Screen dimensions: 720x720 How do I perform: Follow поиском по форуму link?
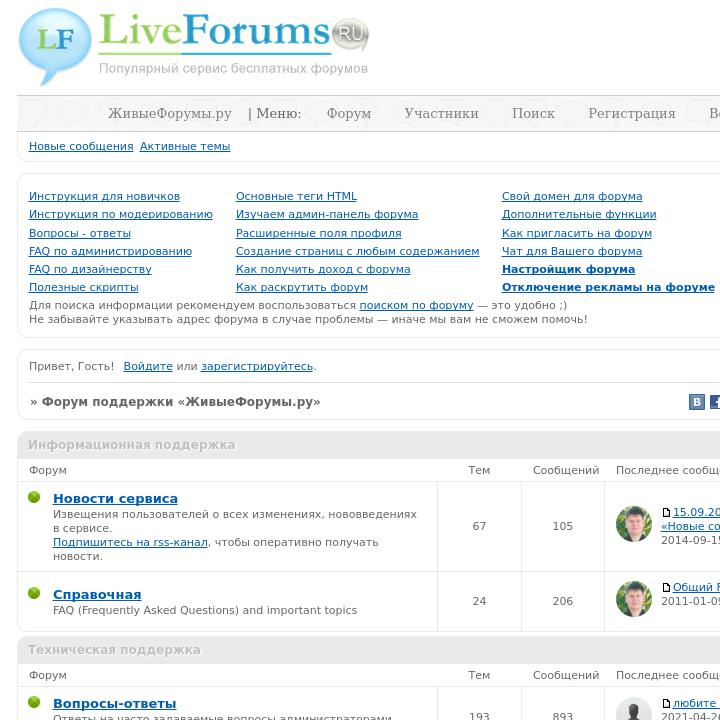click(x=416, y=305)
